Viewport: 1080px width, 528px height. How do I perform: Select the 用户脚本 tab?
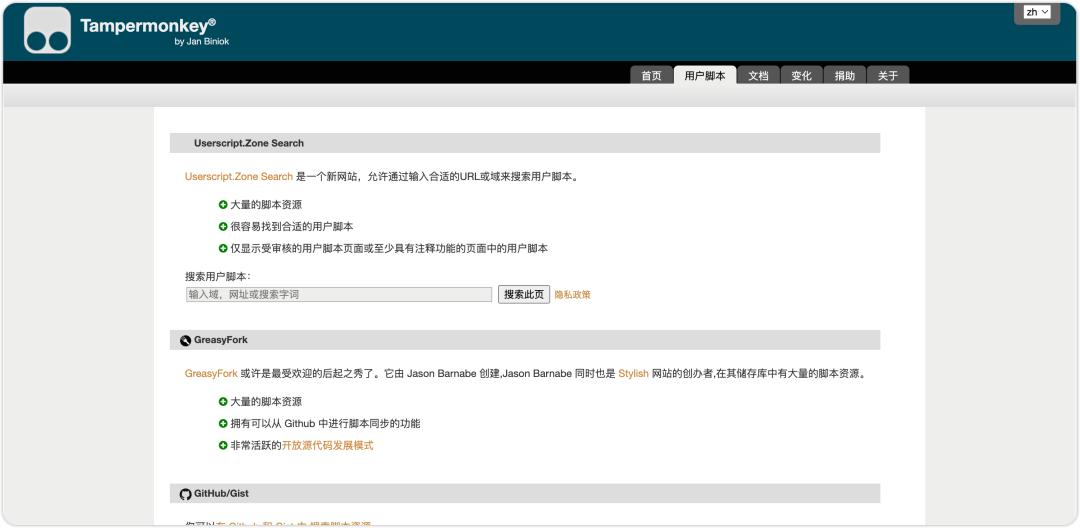[x=705, y=75]
